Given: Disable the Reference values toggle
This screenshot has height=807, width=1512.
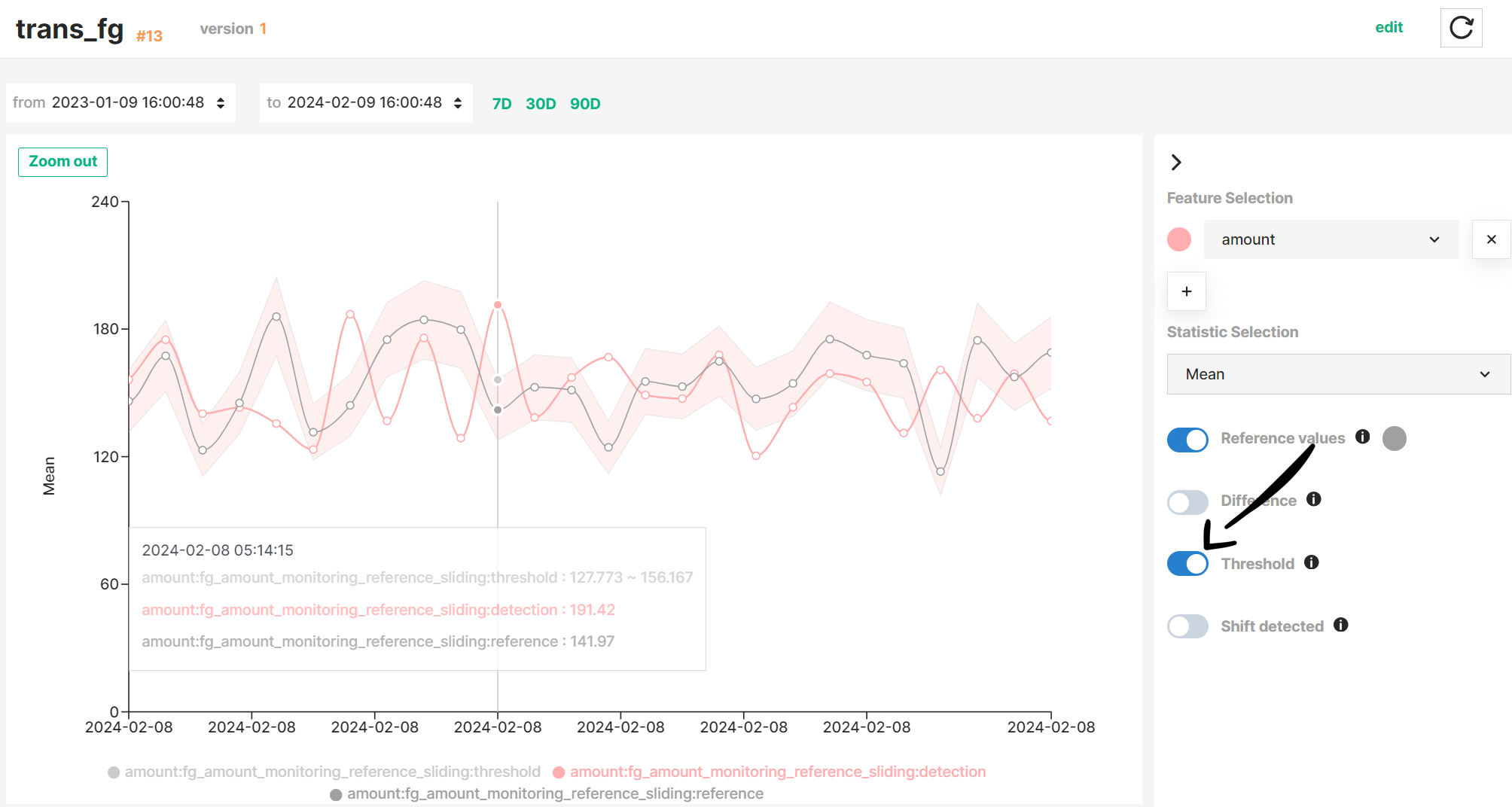Looking at the screenshot, I should coord(1187,439).
